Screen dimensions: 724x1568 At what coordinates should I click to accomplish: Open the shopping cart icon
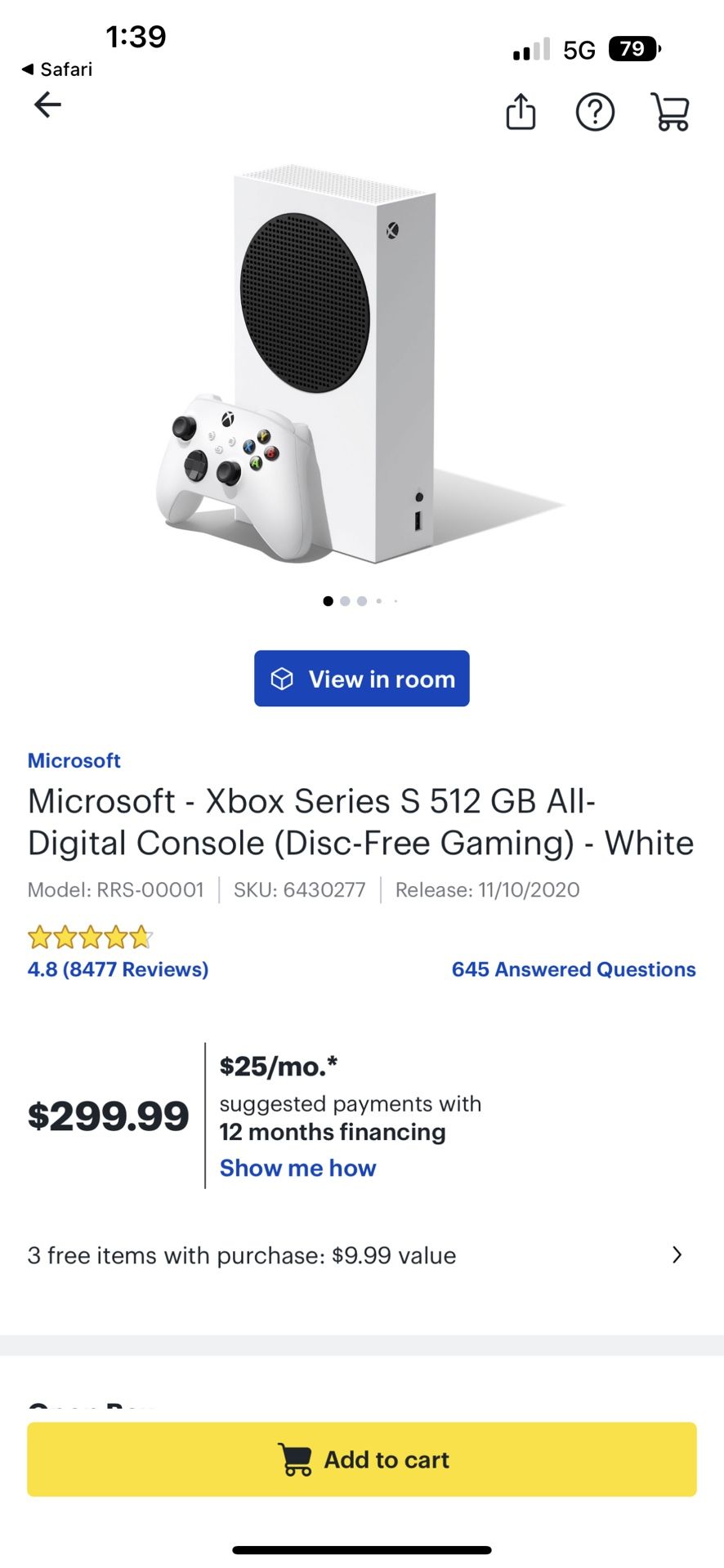(670, 112)
